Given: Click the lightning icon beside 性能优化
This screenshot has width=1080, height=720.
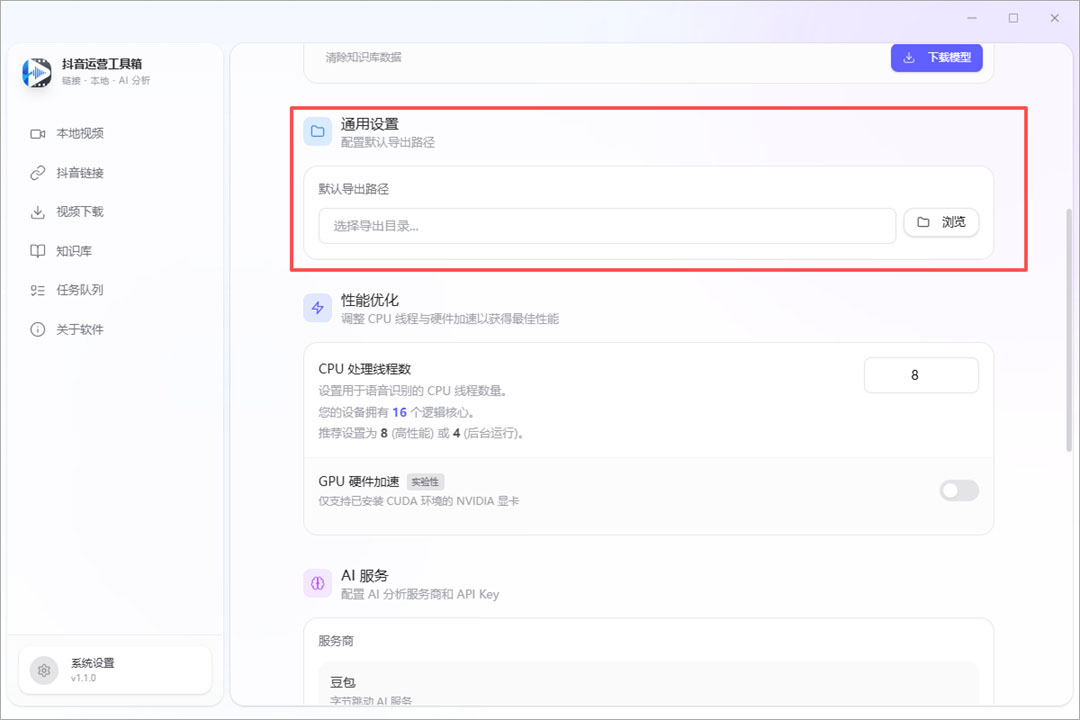Looking at the screenshot, I should pyautogui.click(x=317, y=308).
